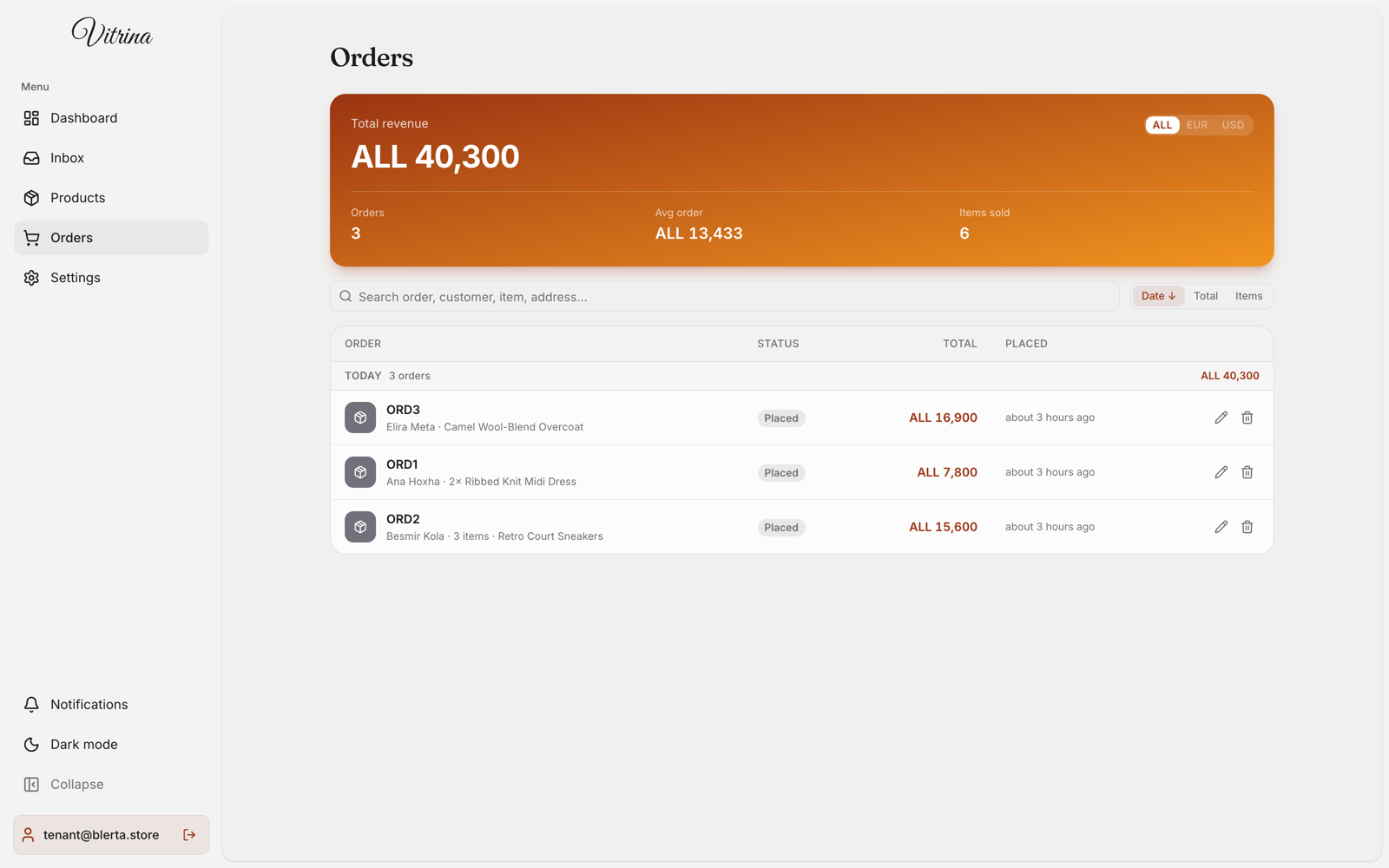The image size is (1389, 868).
Task: Click the ALL 15,600 total
Action: [943, 527]
